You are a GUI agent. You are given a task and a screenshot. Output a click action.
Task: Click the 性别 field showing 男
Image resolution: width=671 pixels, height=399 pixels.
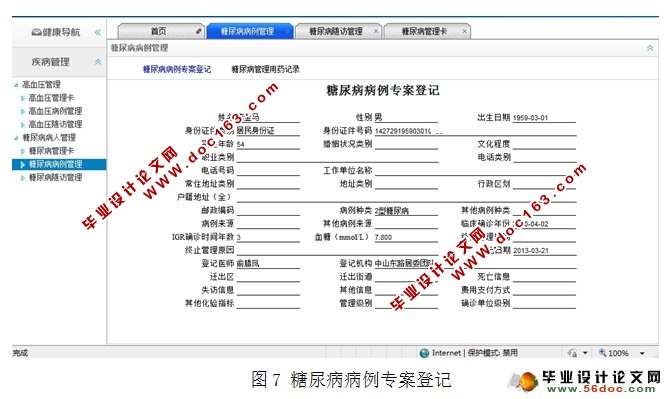406,117
